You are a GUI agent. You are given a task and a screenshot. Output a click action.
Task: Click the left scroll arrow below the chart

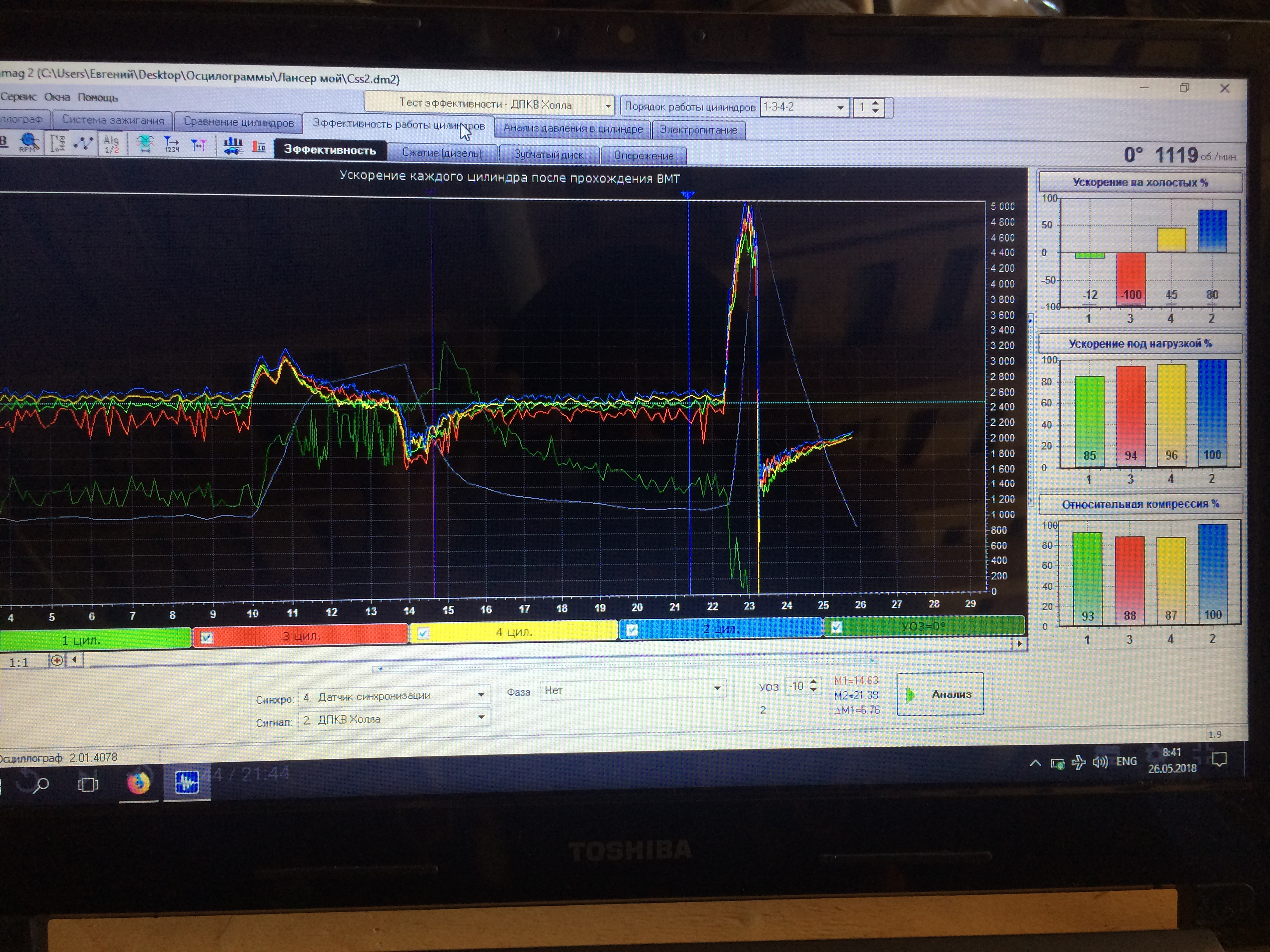click(x=75, y=660)
